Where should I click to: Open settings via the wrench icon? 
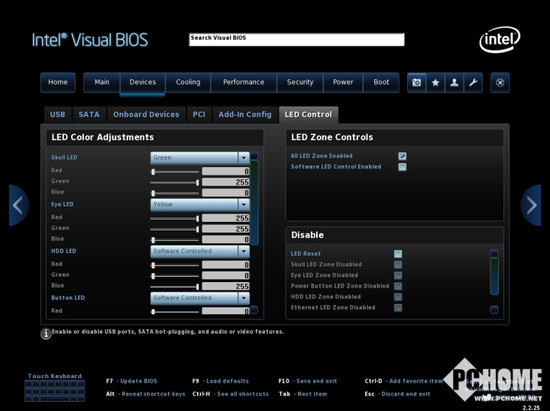pos(473,82)
